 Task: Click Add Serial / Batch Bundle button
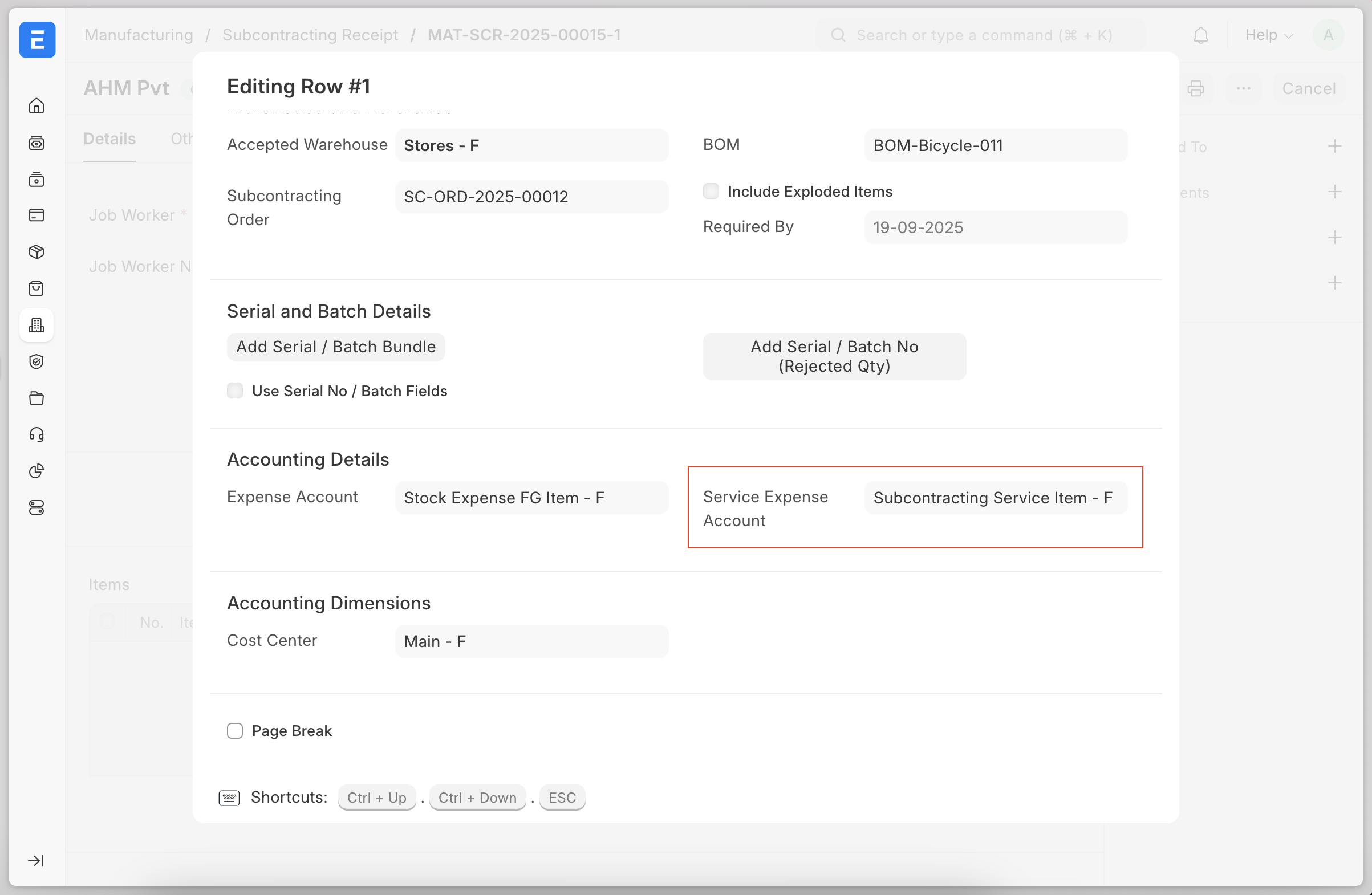335,347
